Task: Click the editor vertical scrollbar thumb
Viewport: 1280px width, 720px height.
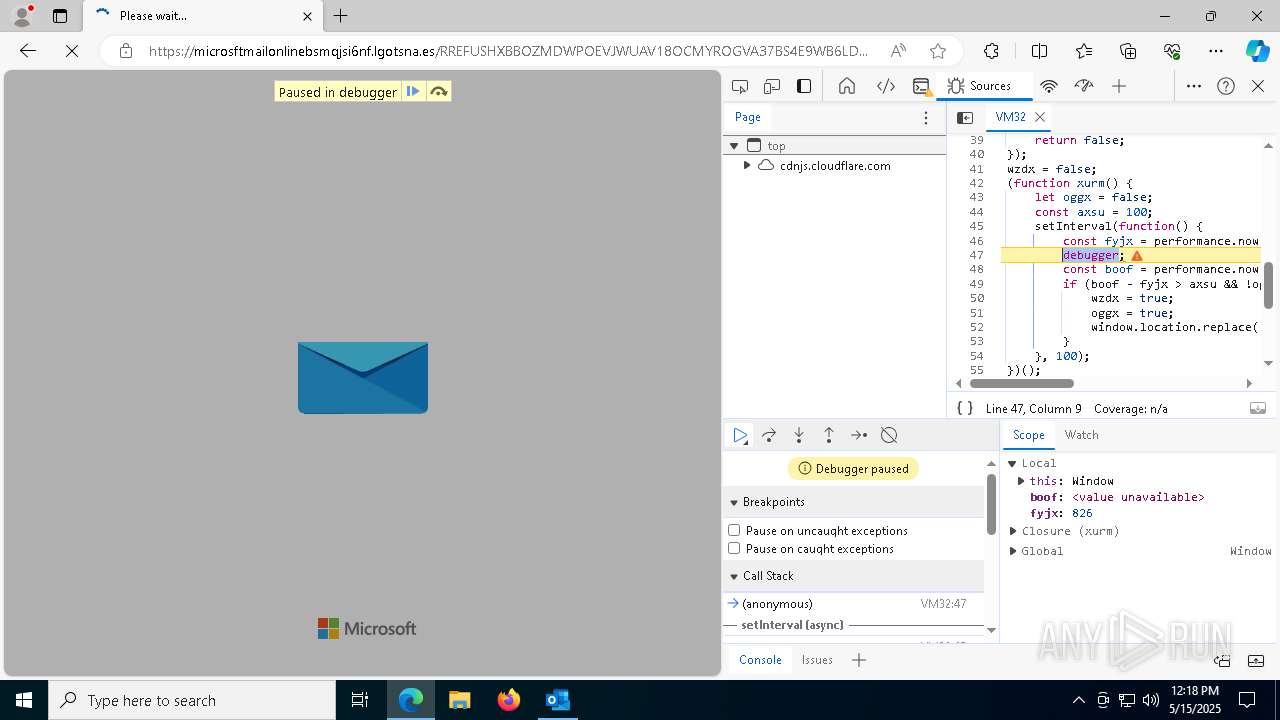Action: [1269, 285]
